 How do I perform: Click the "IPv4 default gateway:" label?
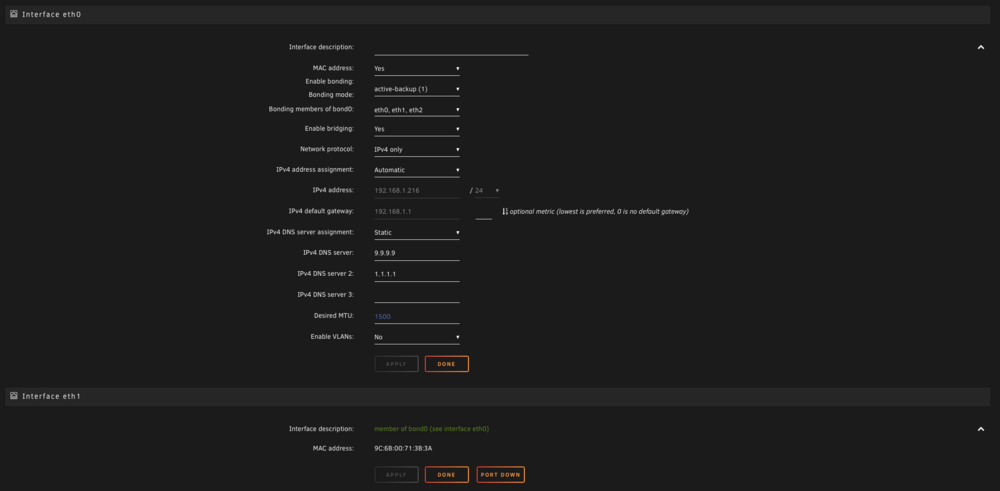click(x=321, y=211)
